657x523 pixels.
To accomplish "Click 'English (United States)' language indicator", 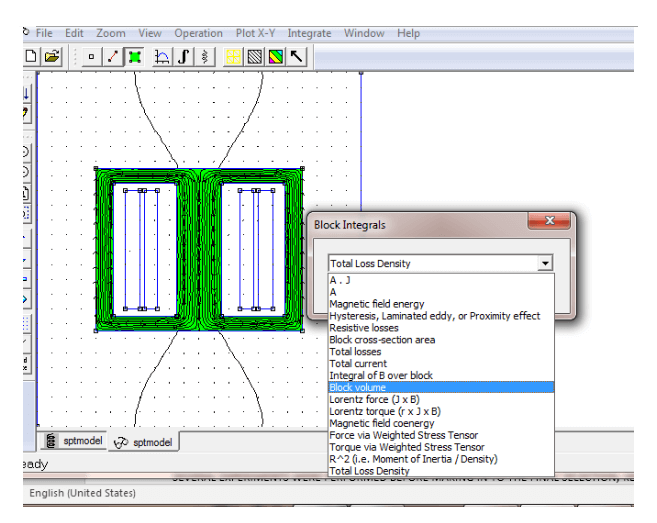I will pos(83,493).
